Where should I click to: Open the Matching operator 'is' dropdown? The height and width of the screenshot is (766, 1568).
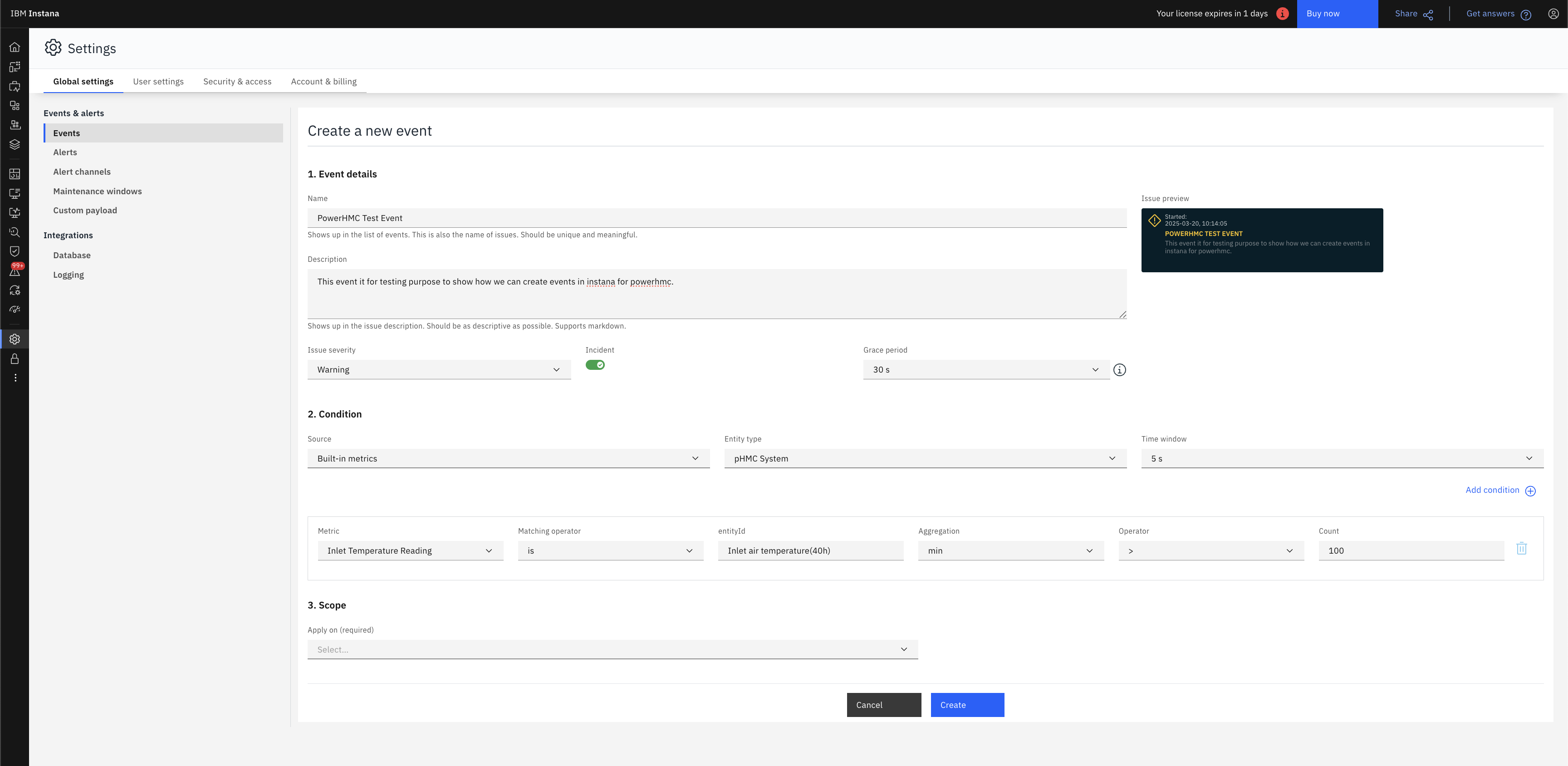coord(611,550)
